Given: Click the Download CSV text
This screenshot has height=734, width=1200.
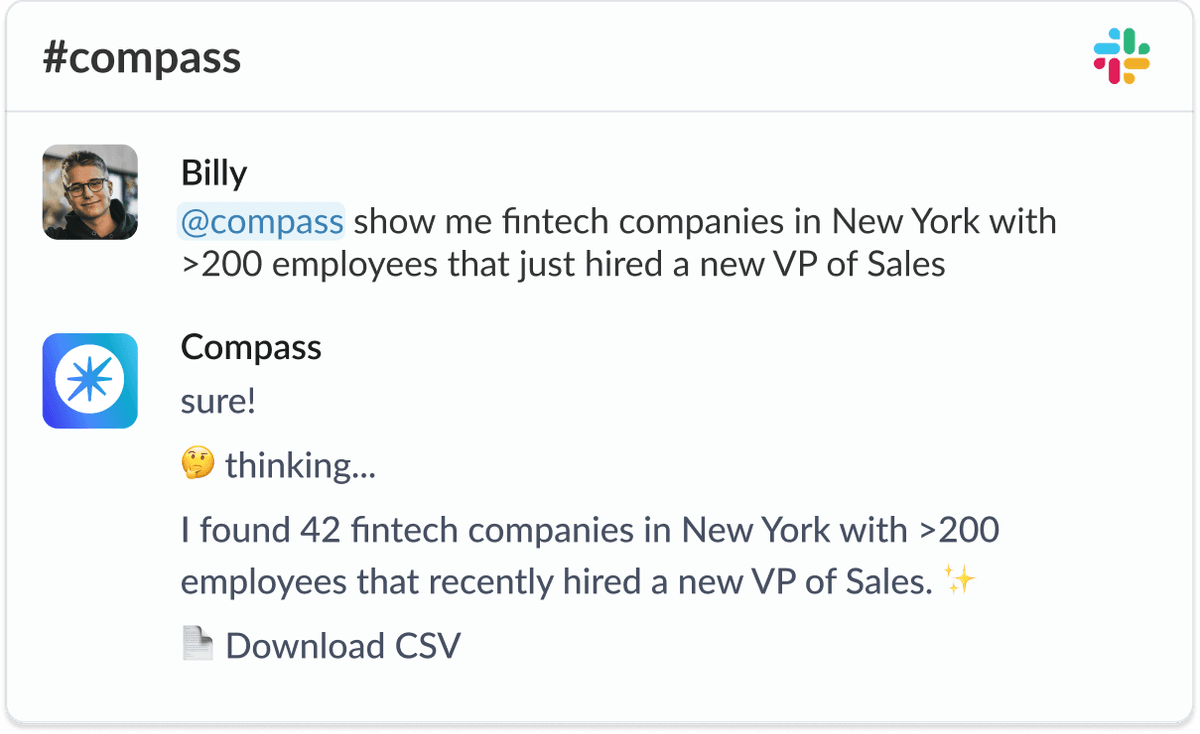Looking at the screenshot, I should pos(342,645).
